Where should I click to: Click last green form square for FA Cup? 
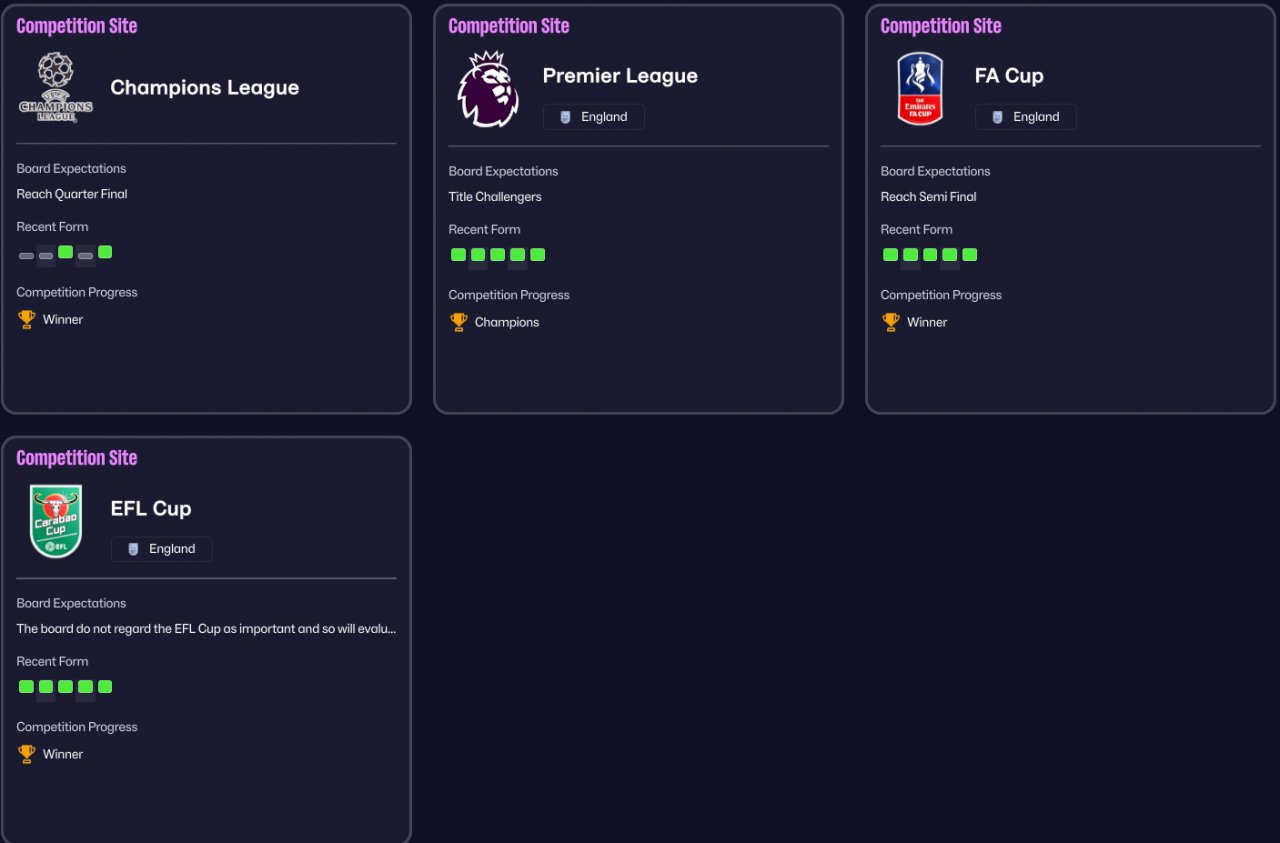969,255
